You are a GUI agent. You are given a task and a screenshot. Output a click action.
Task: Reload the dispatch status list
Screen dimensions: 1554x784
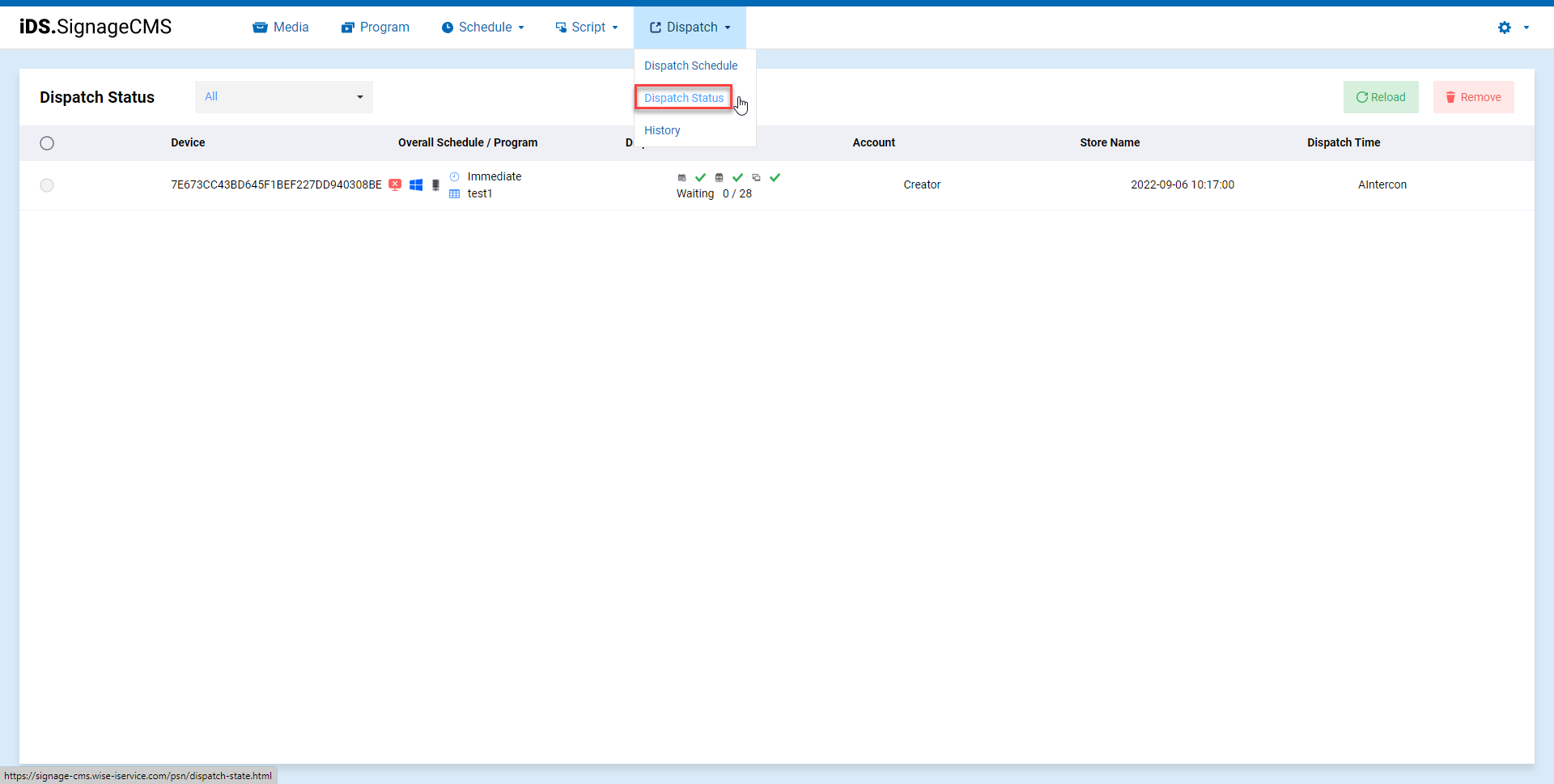[1381, 97]
